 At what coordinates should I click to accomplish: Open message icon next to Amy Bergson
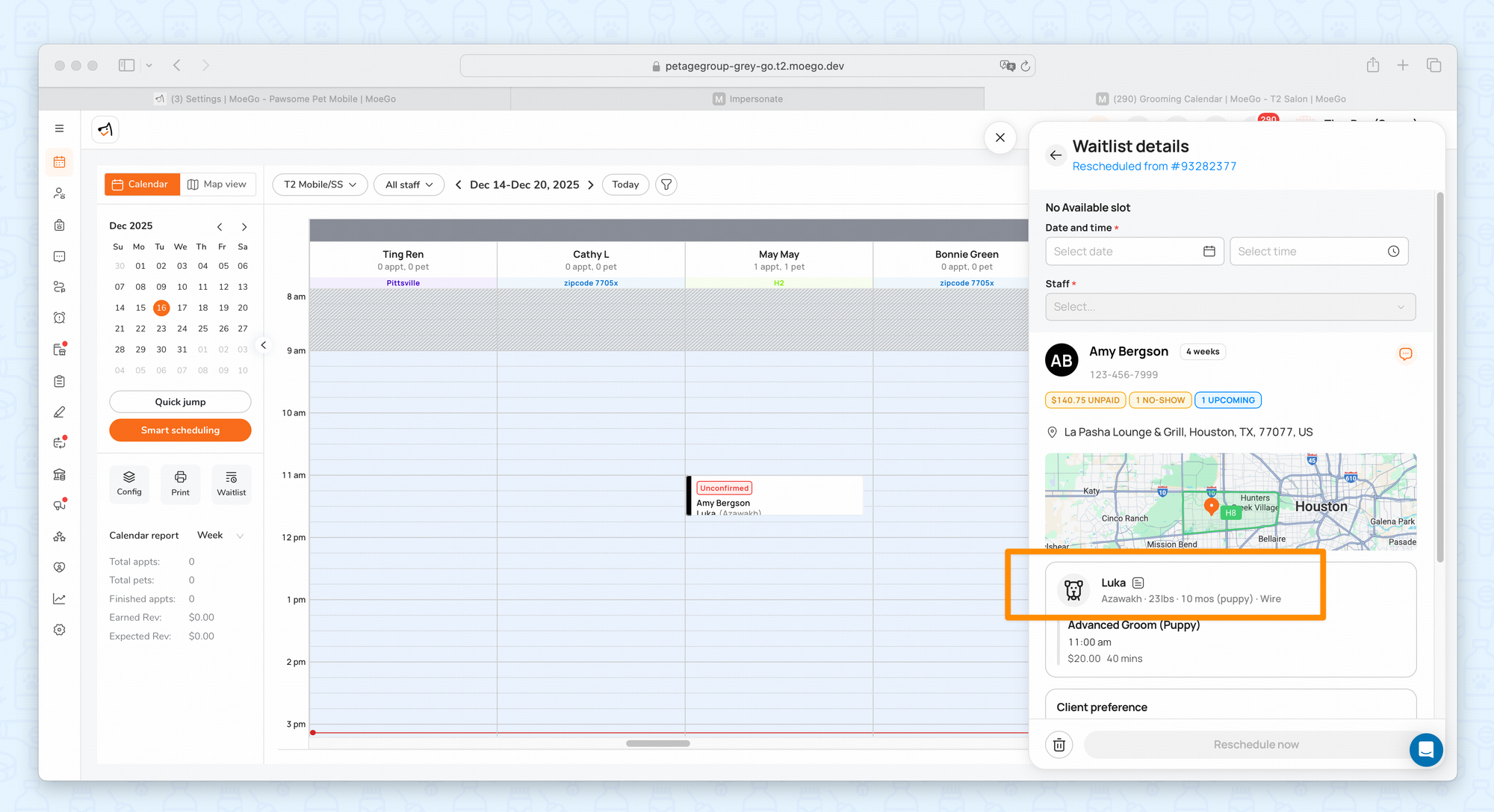pyautogui.click(x=1405, y=354)
